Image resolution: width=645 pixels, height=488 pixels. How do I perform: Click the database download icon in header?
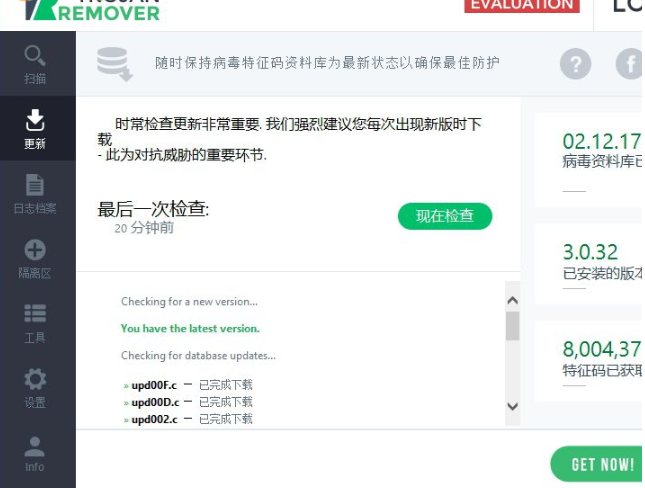[x=114, y=64]
